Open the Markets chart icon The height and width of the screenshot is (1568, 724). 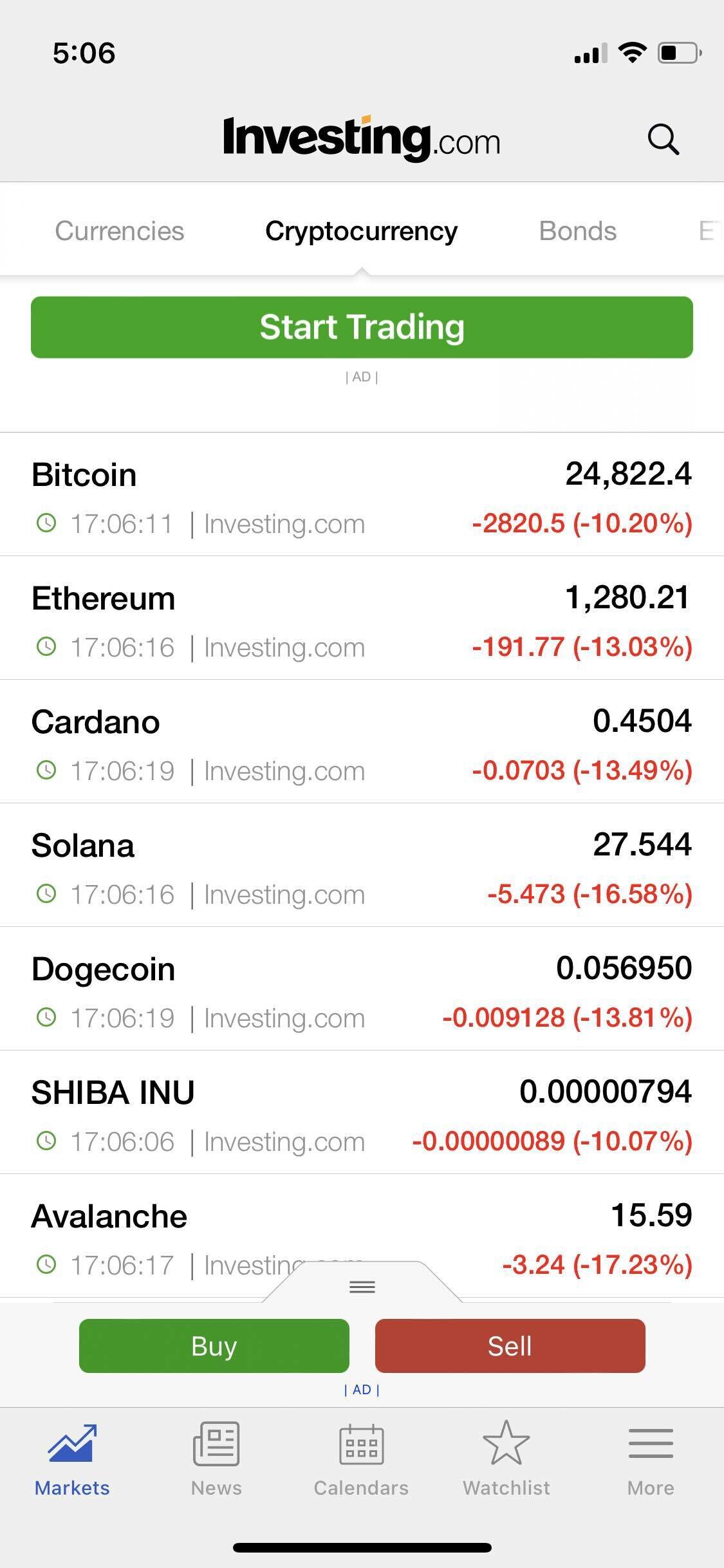[72, 1443]
